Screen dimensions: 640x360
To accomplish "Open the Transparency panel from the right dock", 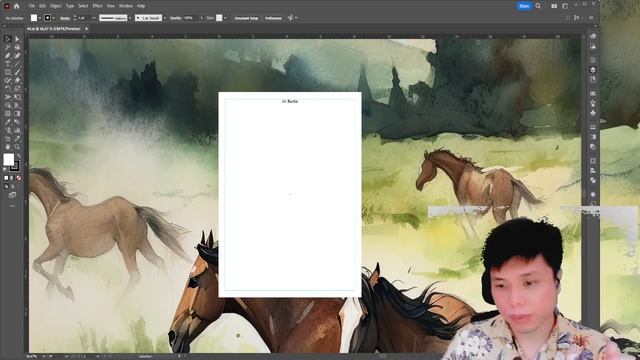I will point(593,147).
